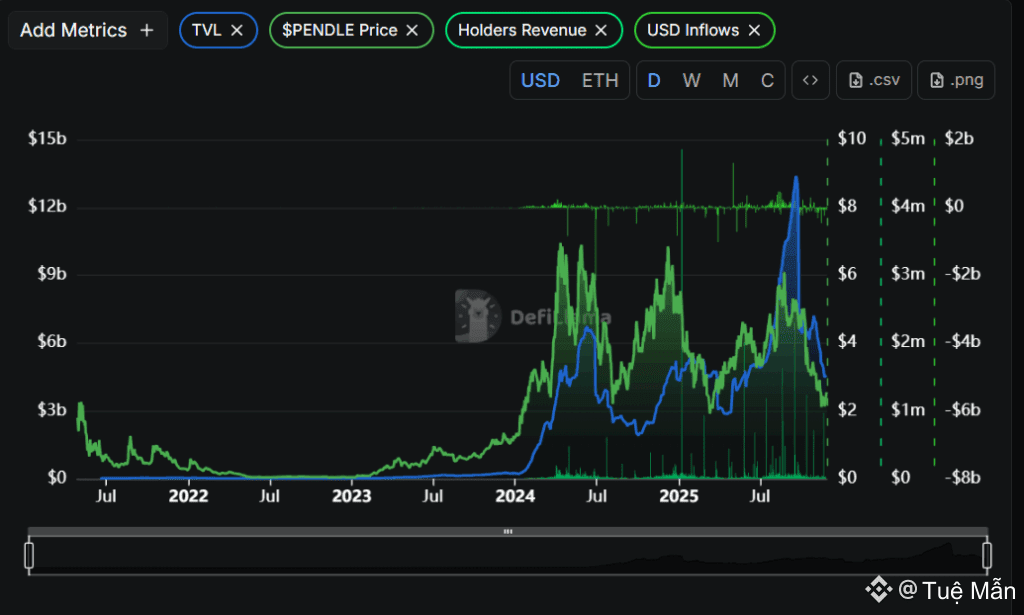Click the plus icon in Add Metrics
Screen dimensions: 1024x615
(147, 30)
